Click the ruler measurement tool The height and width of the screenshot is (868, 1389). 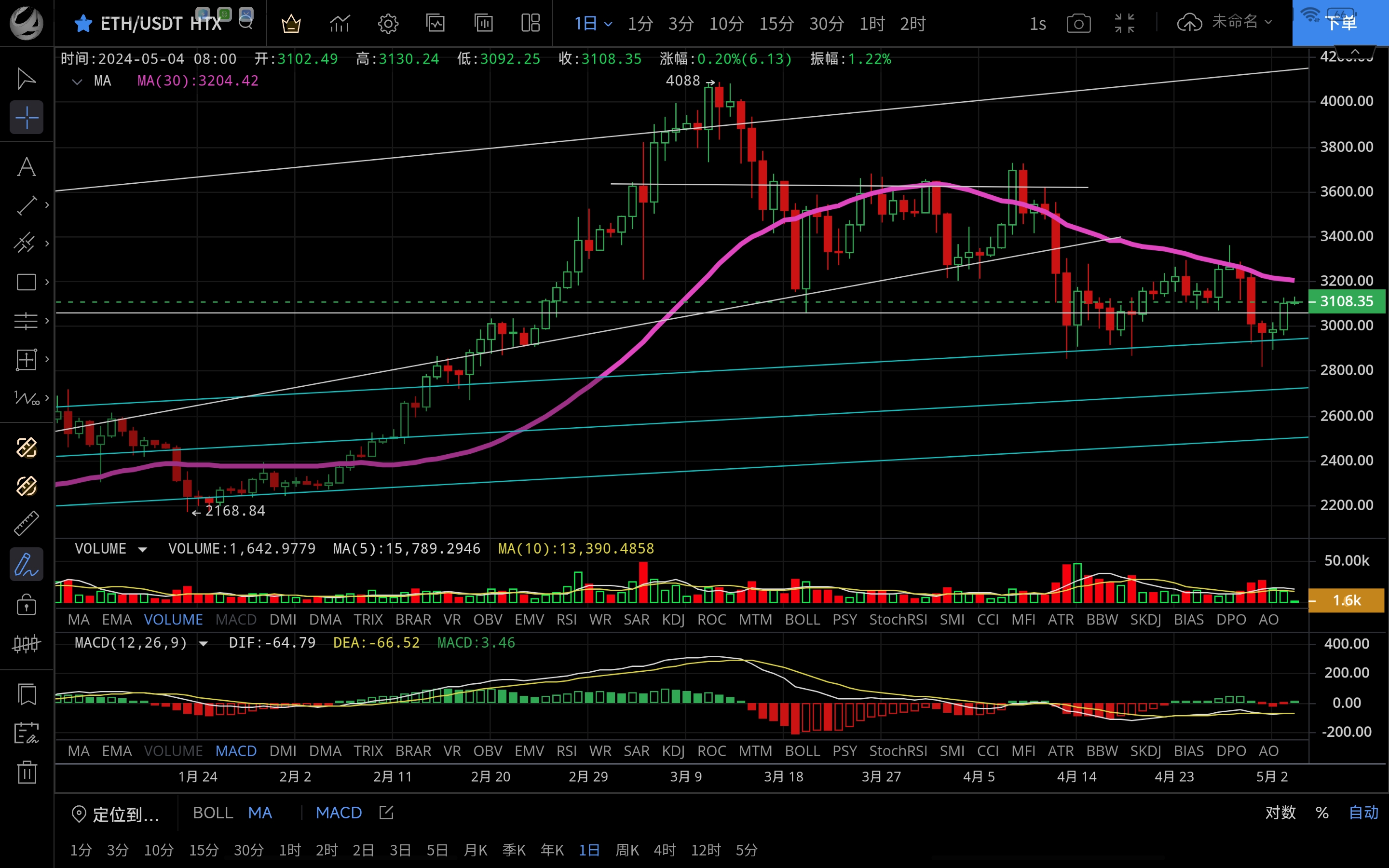[27, 524]
